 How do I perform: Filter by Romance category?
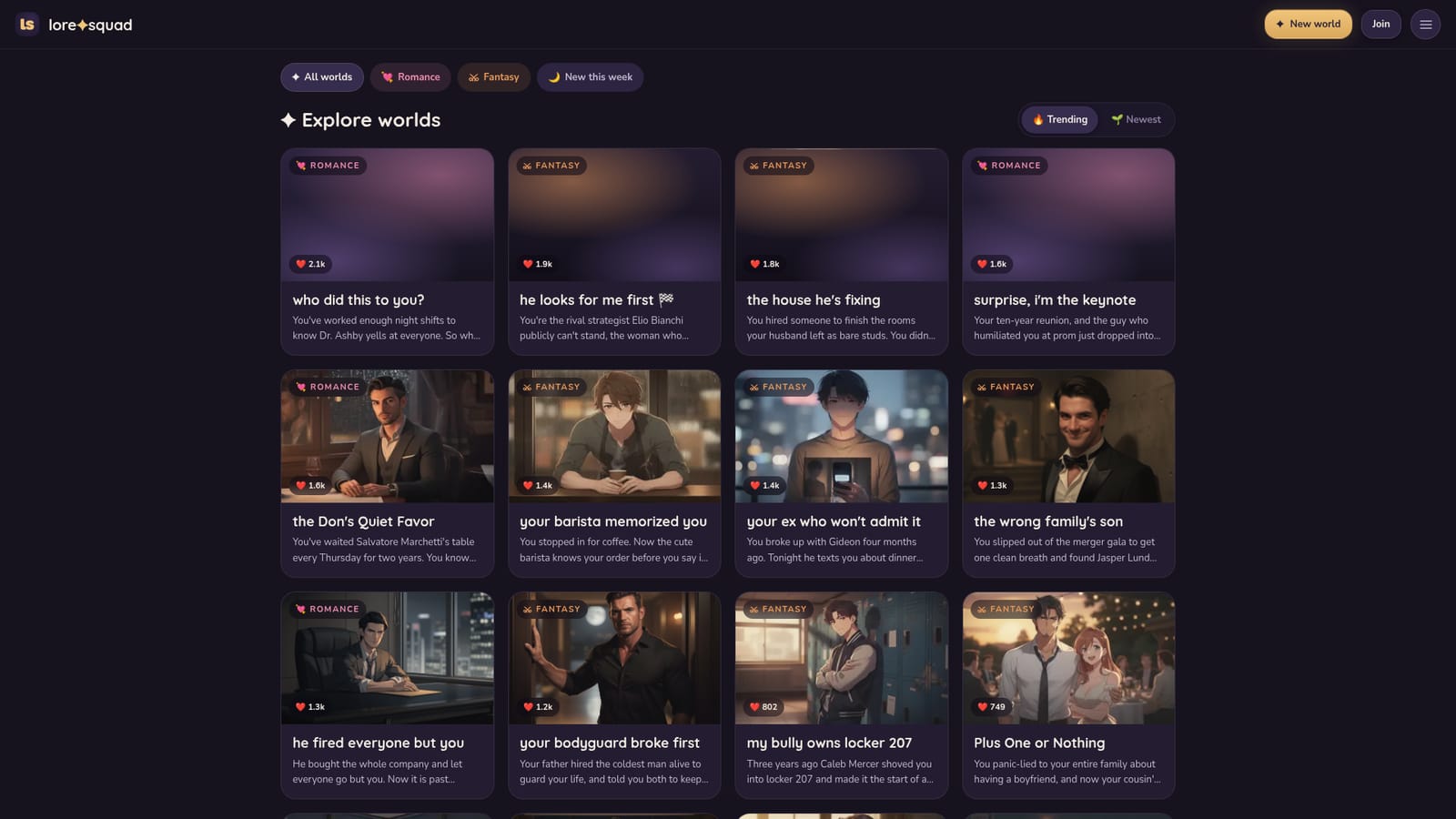coord(410,77)
